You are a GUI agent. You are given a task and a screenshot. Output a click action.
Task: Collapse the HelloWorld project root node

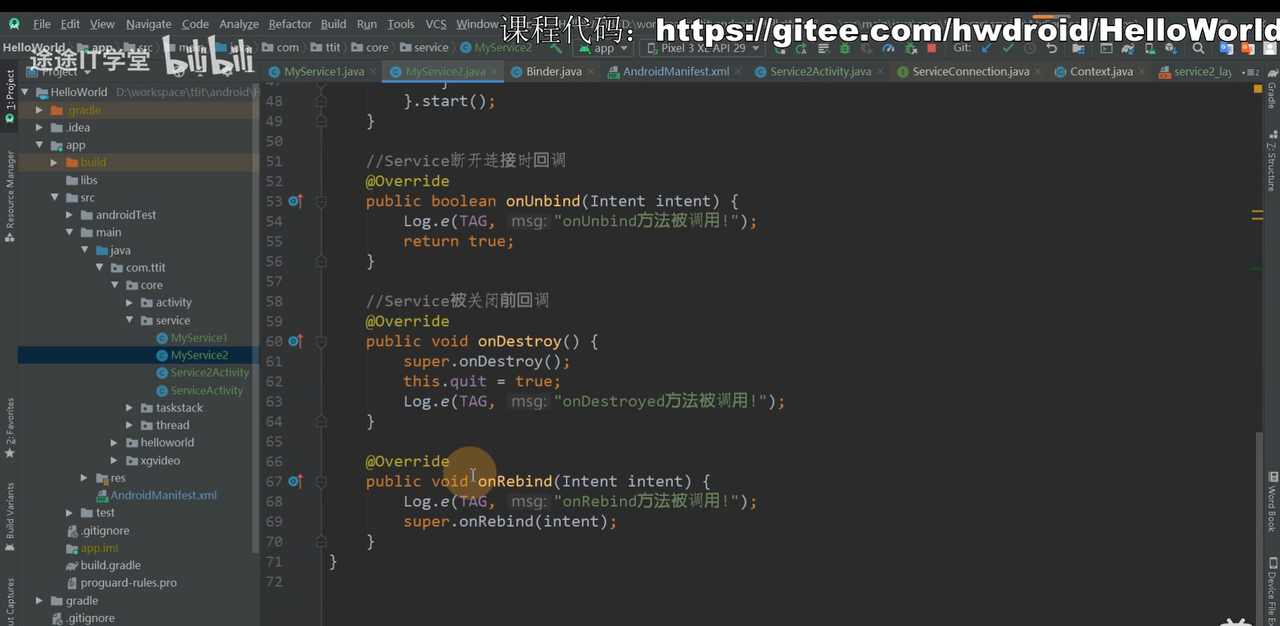point(24,92)
